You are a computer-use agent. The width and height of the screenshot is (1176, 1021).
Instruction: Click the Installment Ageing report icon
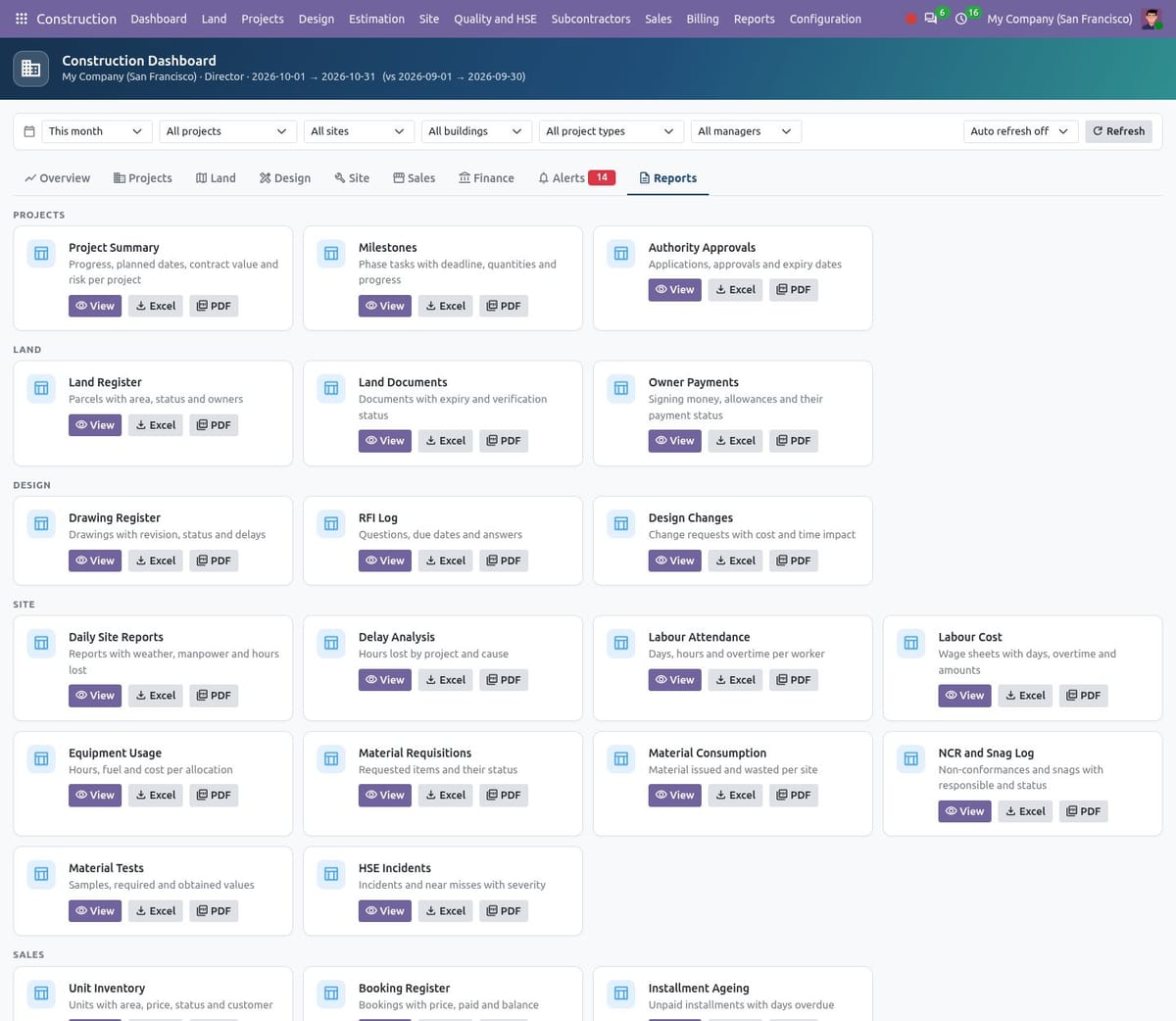(x=621, y=994)
